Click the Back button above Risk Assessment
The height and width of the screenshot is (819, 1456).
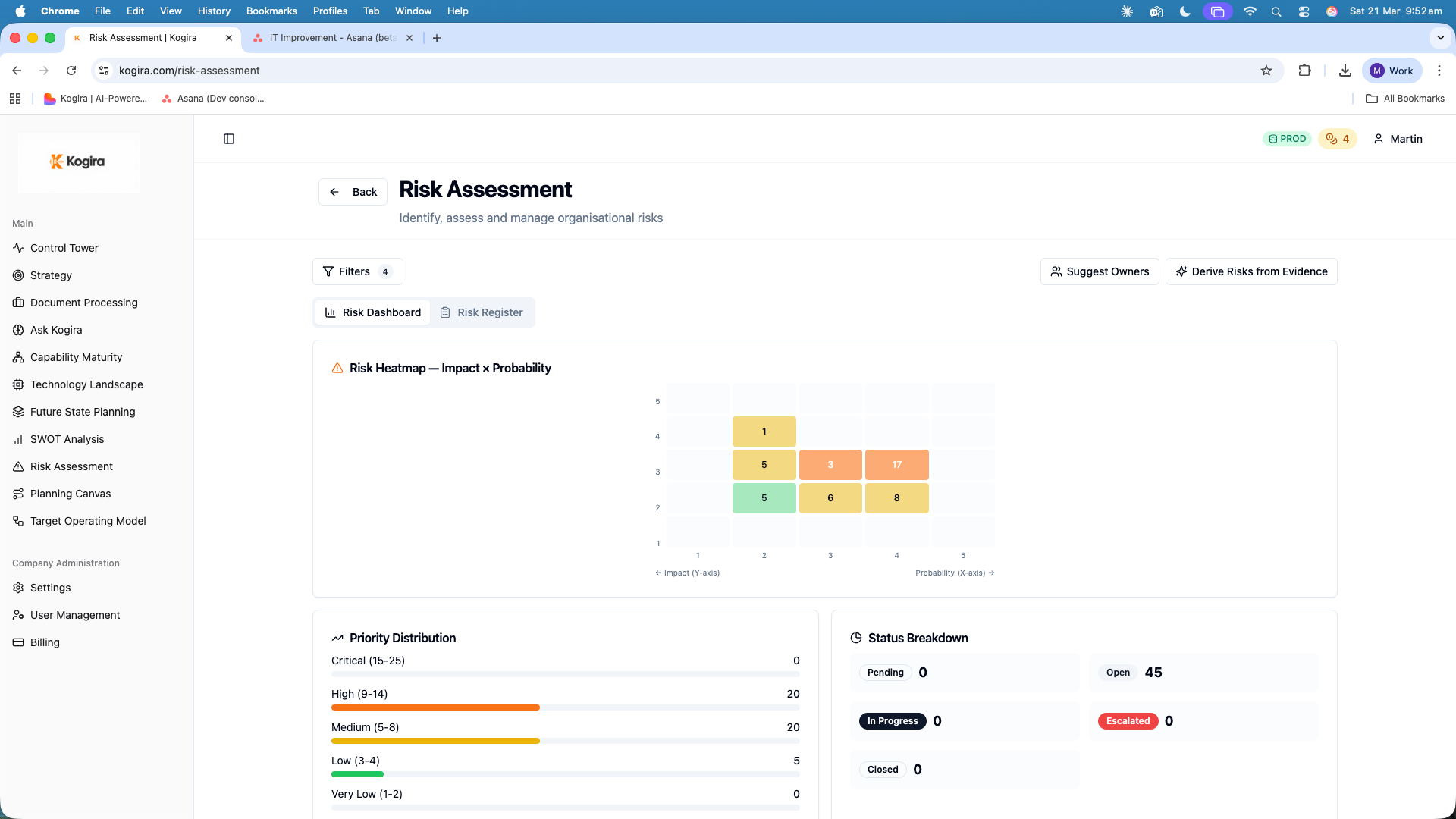[x=353, y=192]
